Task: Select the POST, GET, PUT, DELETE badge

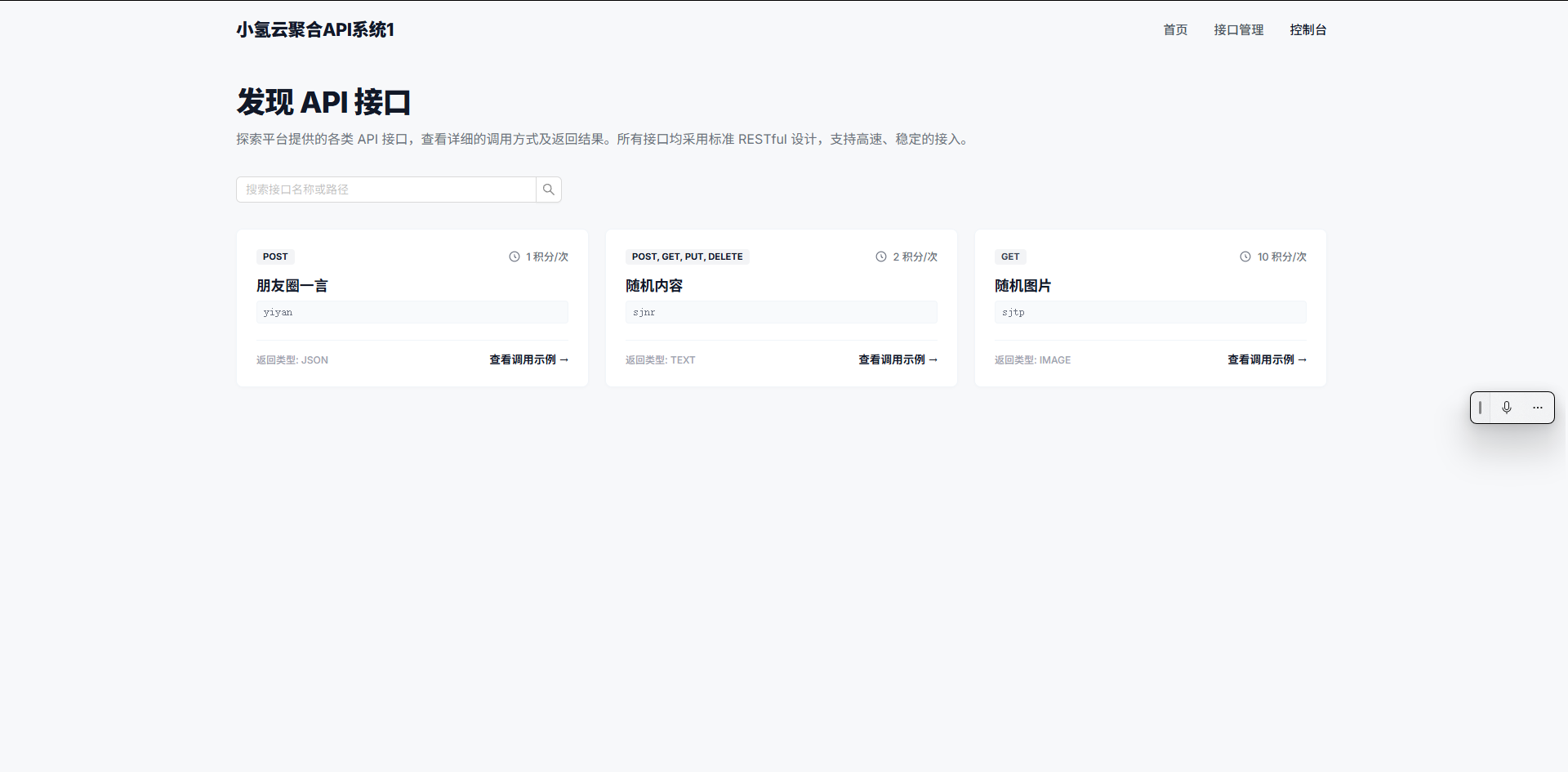Action: pos(687,257)
